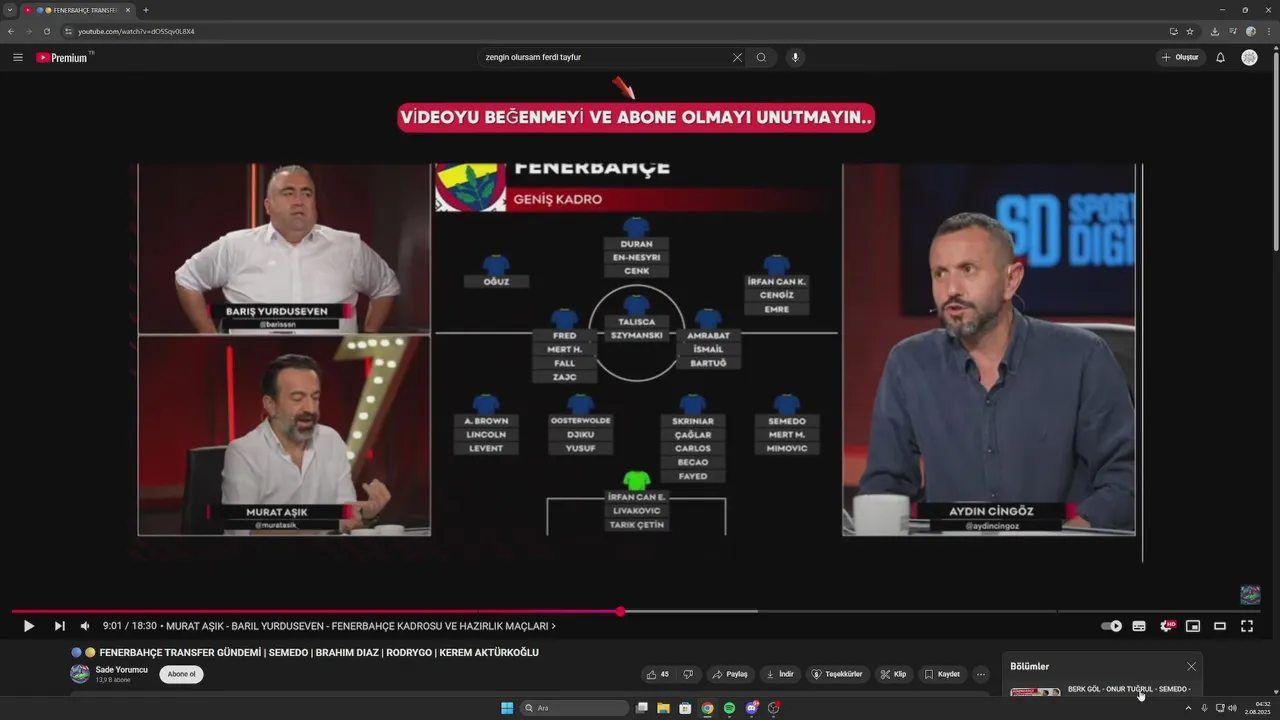Go back in browser
Viewport: 1280px width, 720px height.
pos(11,31)
